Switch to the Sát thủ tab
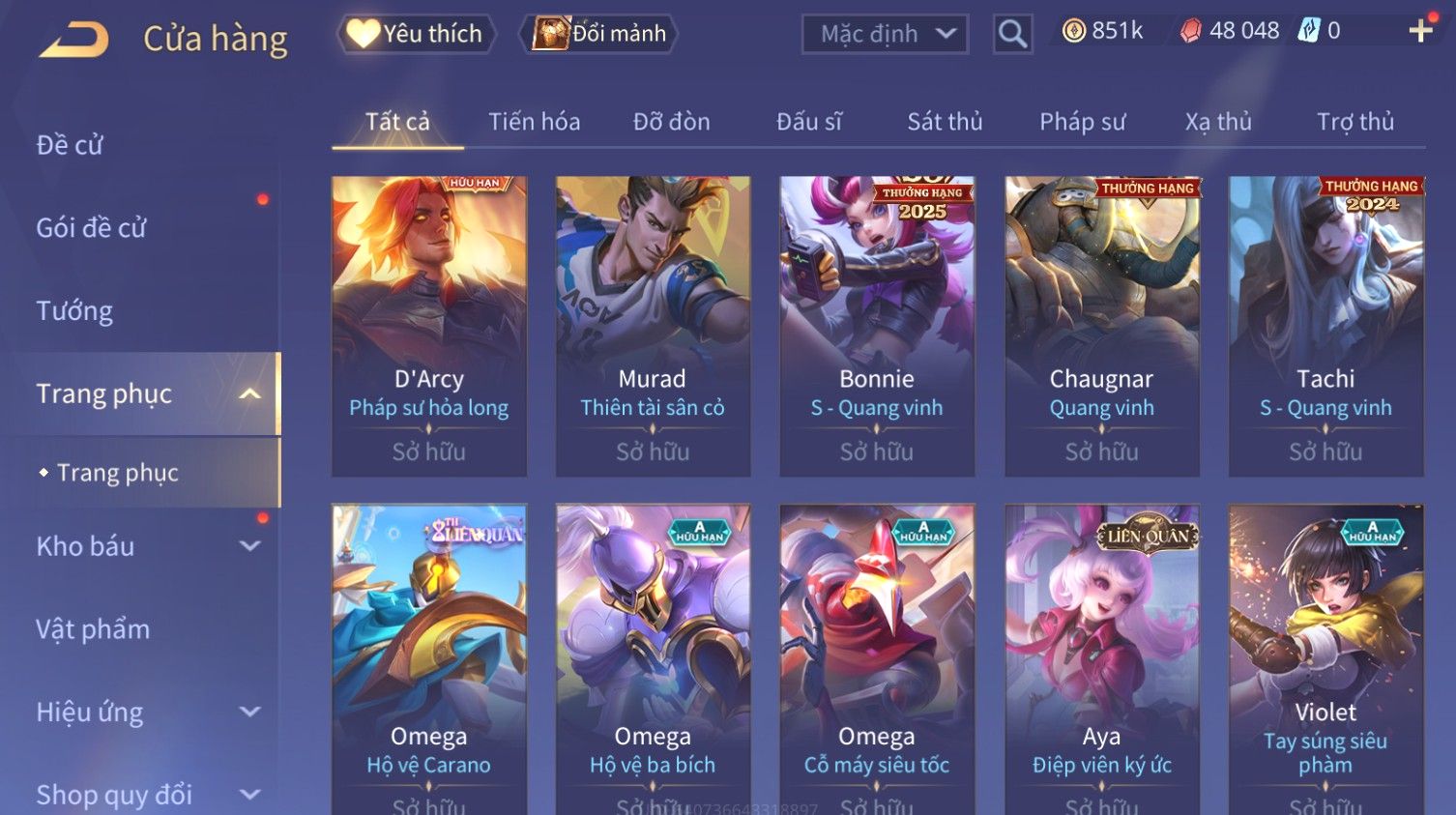 945,122
